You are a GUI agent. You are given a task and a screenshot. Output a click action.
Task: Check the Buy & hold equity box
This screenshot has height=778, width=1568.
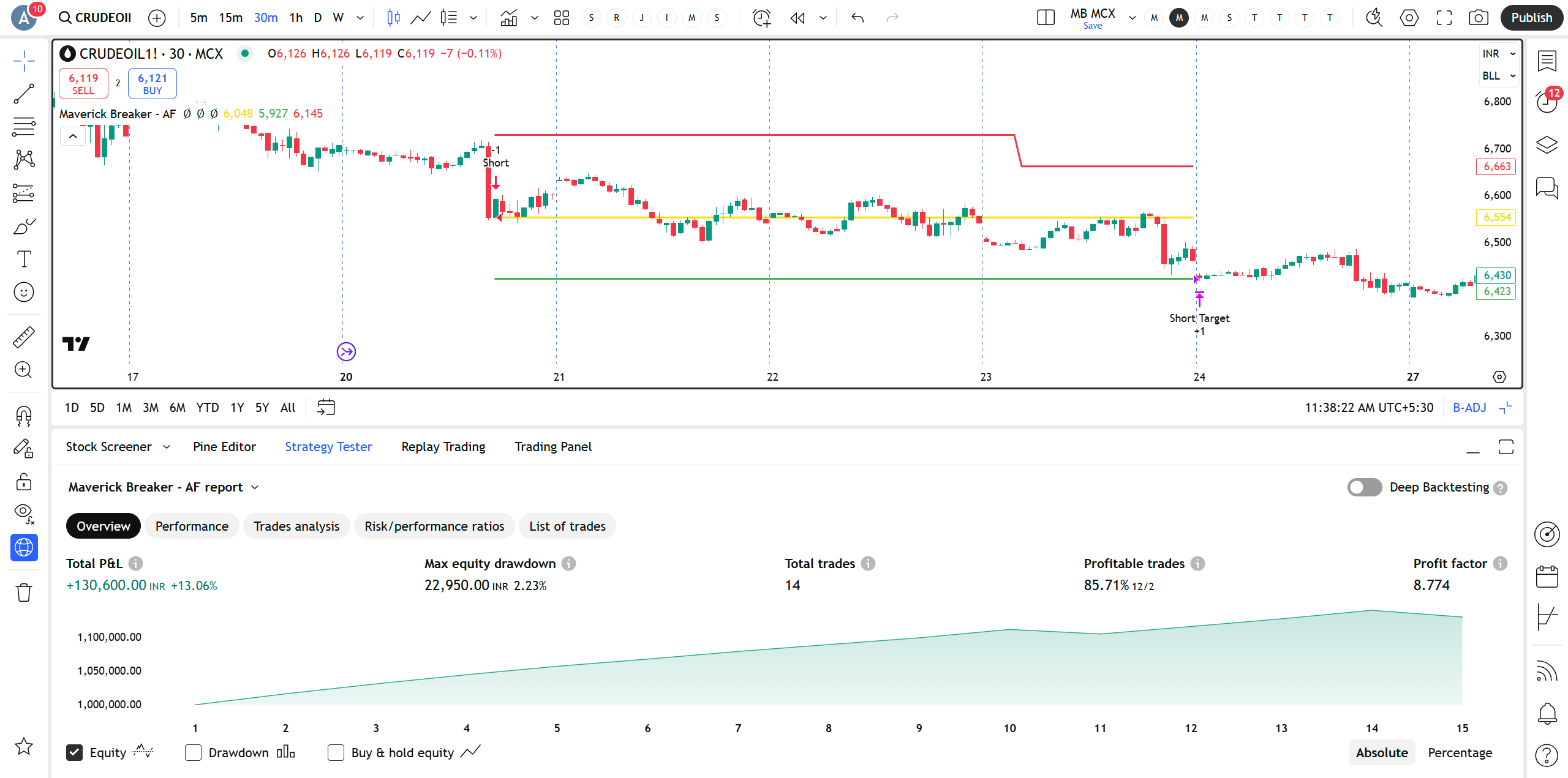click(x=336, y=752)
